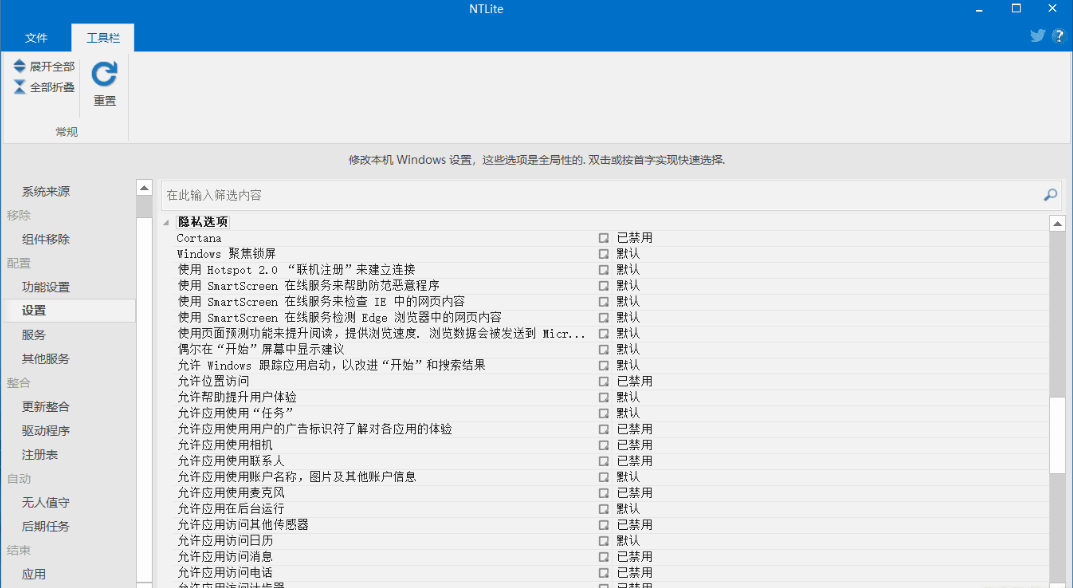
Task: Open the help question mark icon
Action: 1058,36
